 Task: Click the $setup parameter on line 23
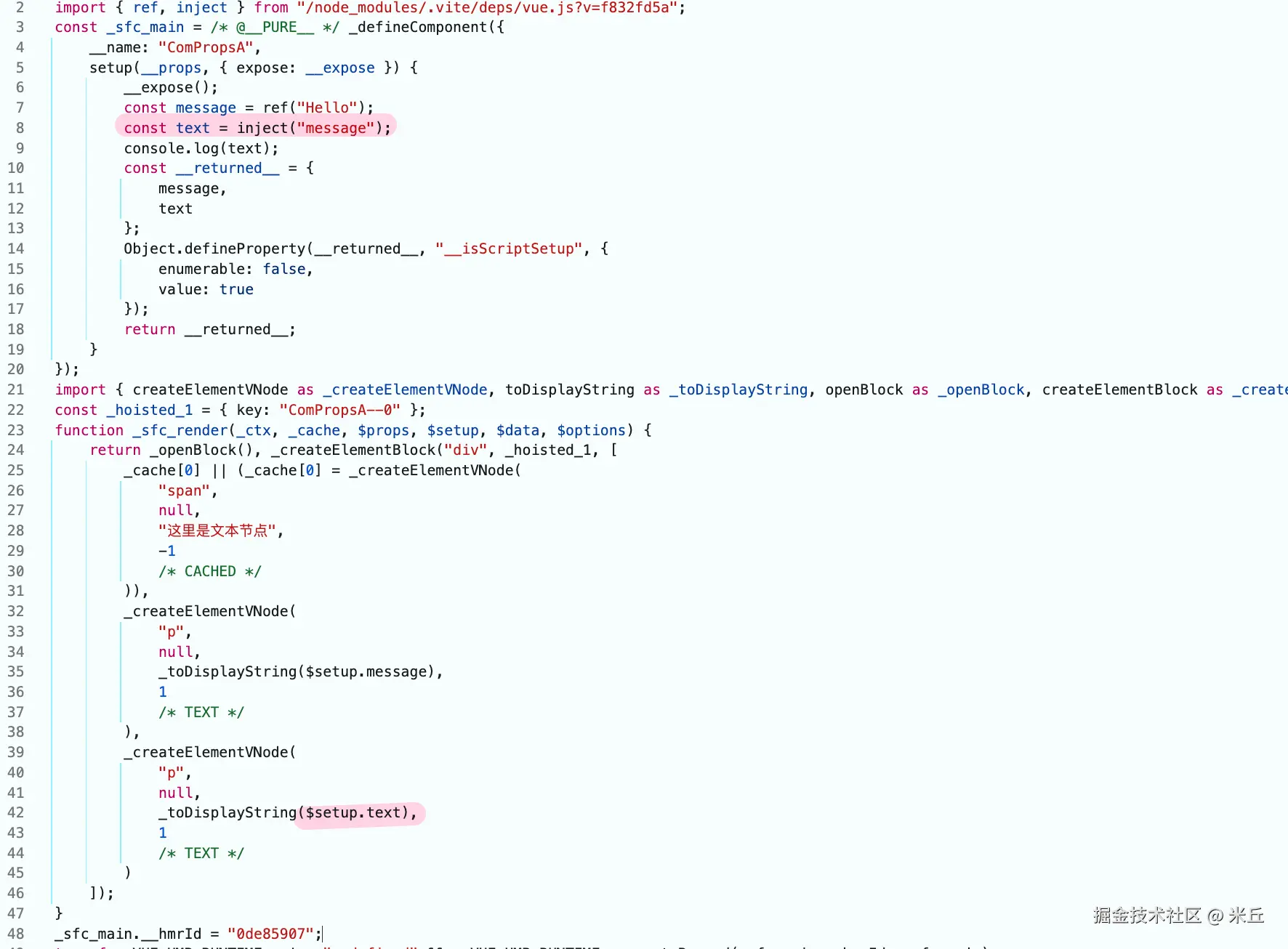click(453, 430)
